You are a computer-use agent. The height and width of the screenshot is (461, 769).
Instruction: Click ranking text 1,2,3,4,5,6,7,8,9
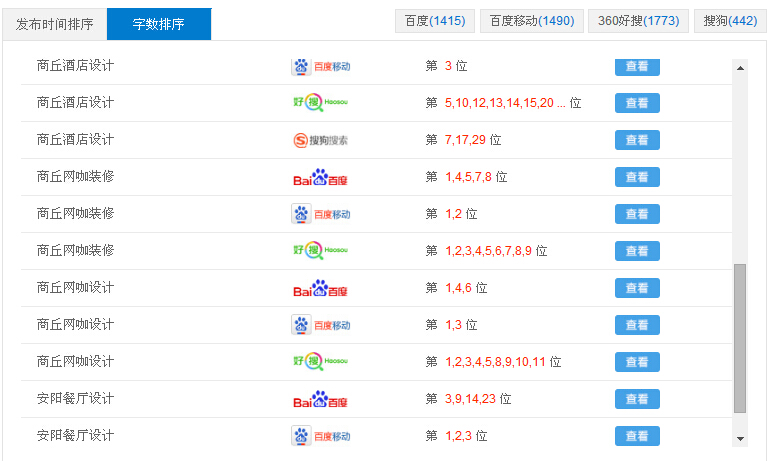488,251
